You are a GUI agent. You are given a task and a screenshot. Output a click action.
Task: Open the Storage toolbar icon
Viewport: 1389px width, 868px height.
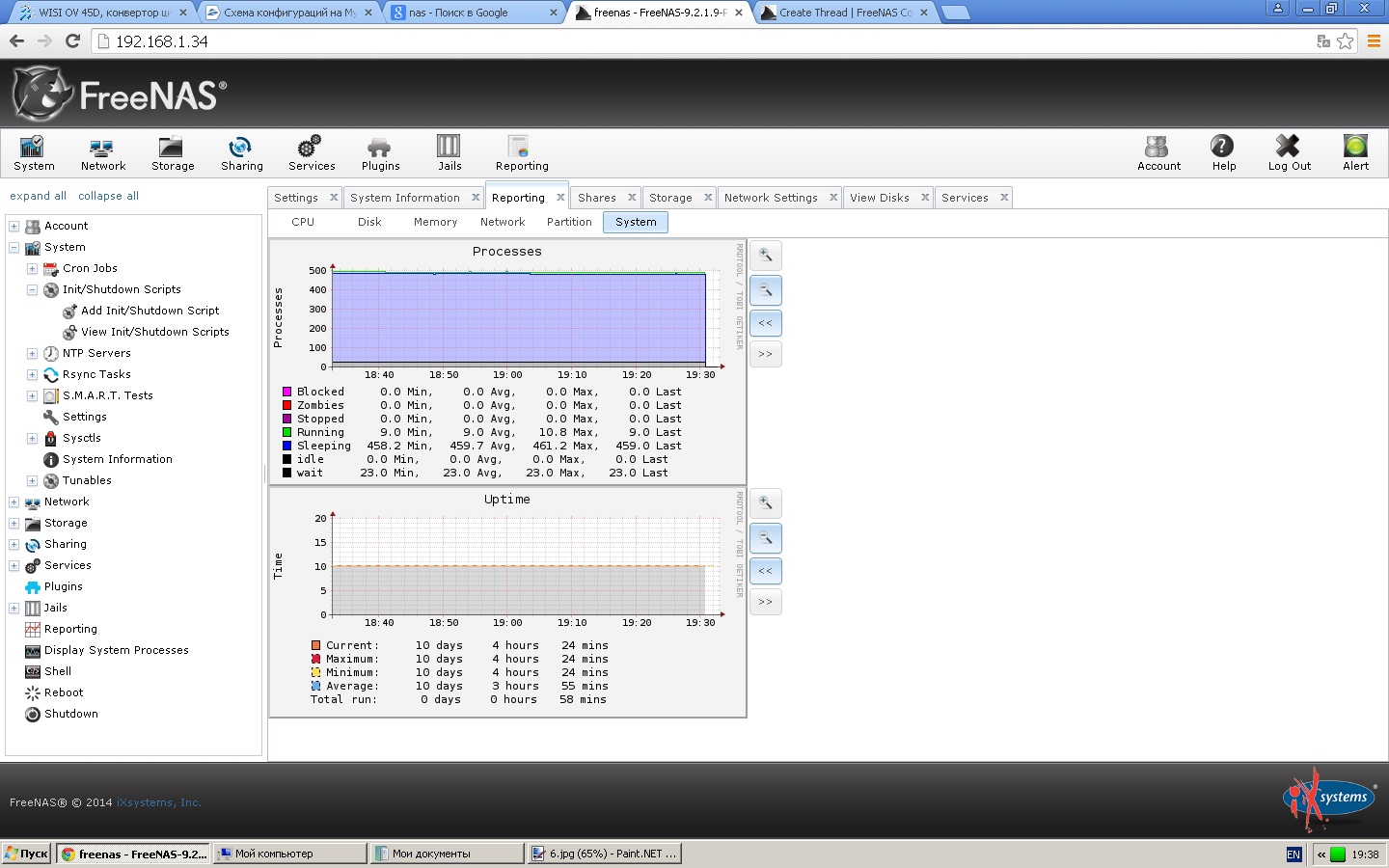coord(173,152)
